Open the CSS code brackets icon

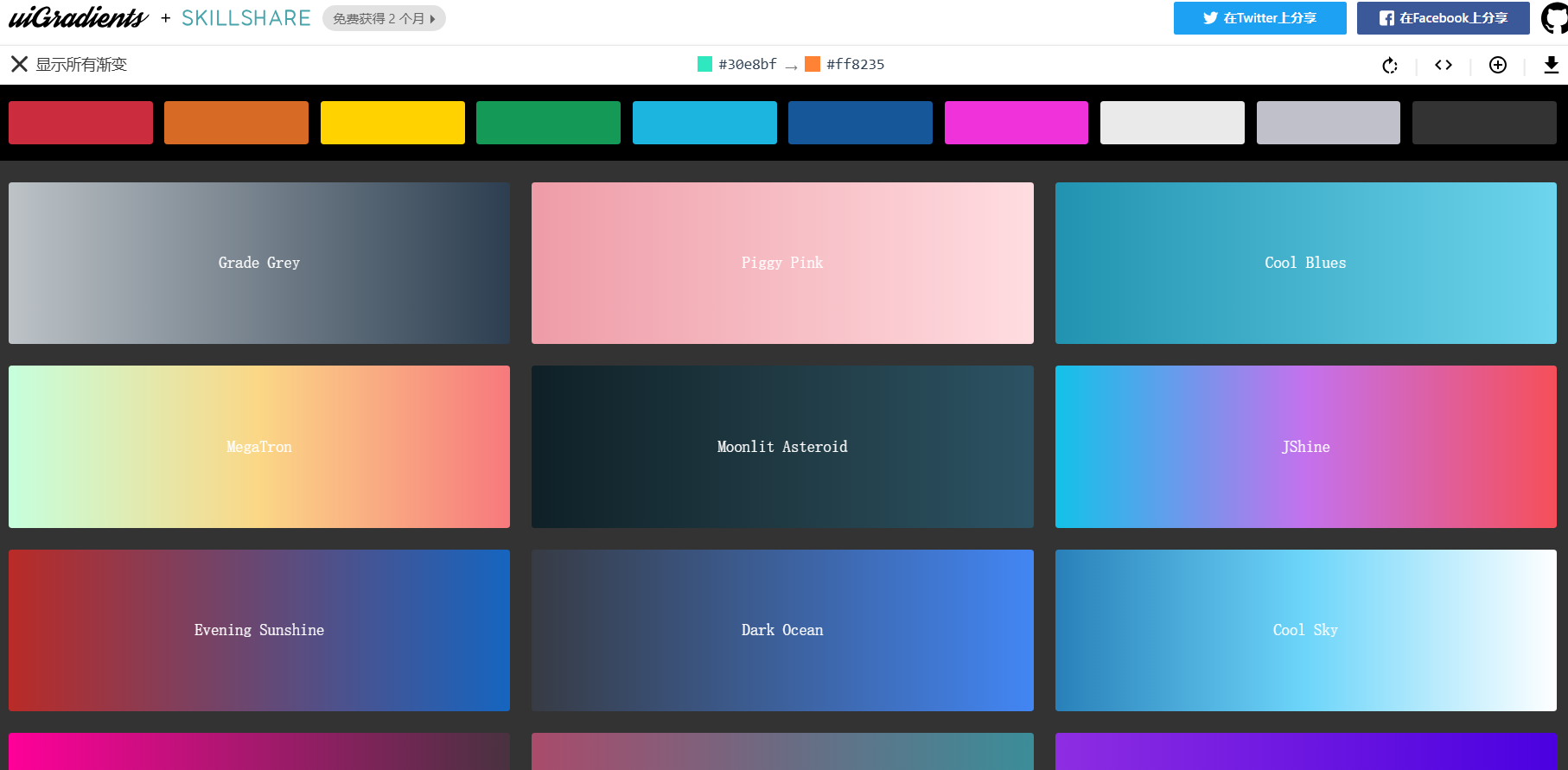[1444, 65]
